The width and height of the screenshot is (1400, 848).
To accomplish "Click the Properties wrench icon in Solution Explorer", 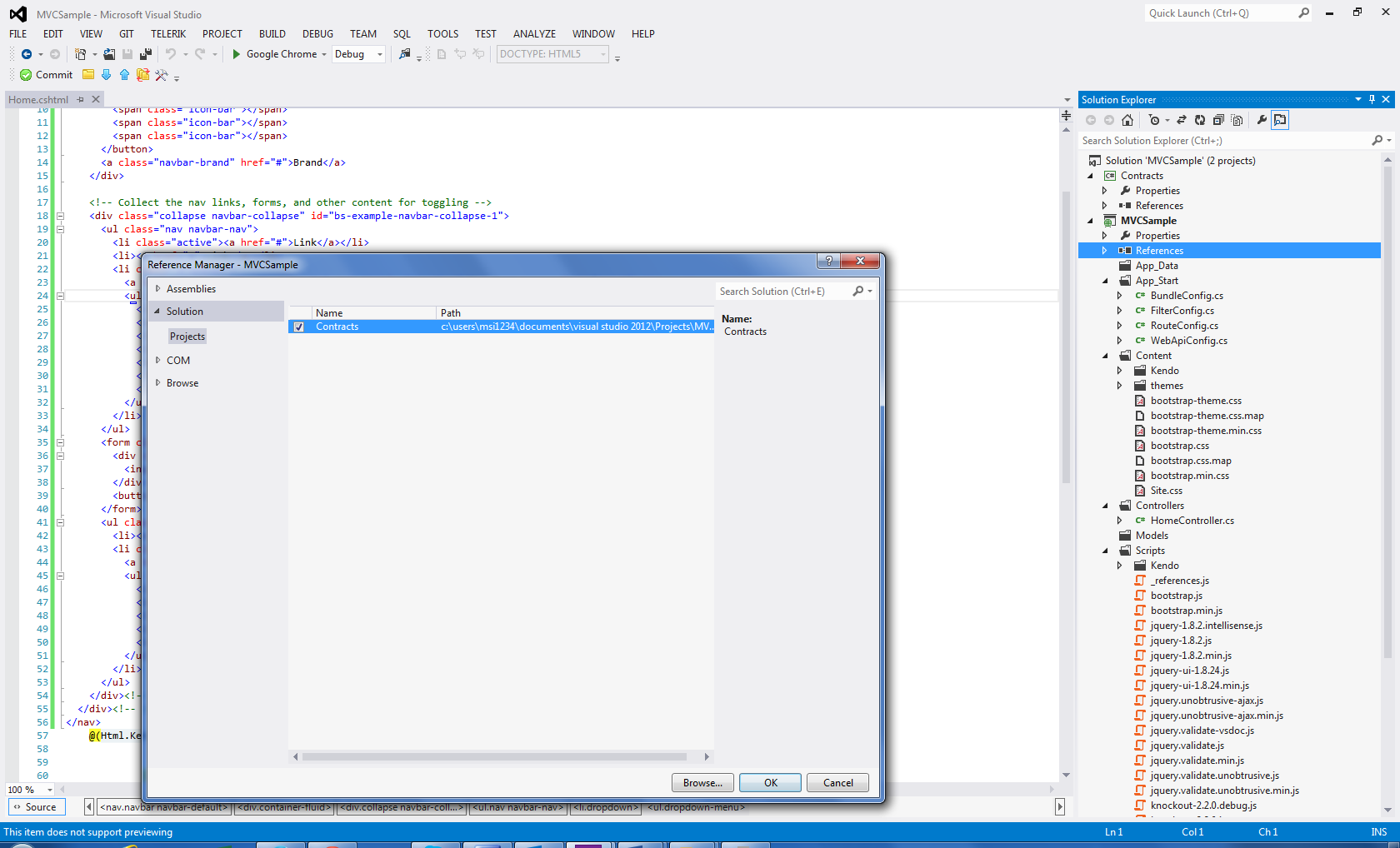I will tap(1262, 120).
